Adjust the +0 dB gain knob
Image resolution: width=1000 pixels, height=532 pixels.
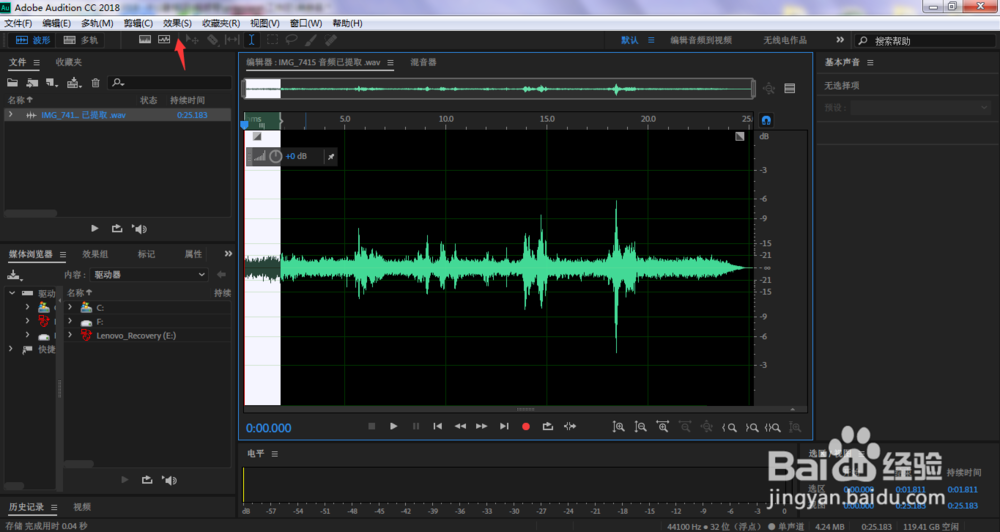pos(276,156)
